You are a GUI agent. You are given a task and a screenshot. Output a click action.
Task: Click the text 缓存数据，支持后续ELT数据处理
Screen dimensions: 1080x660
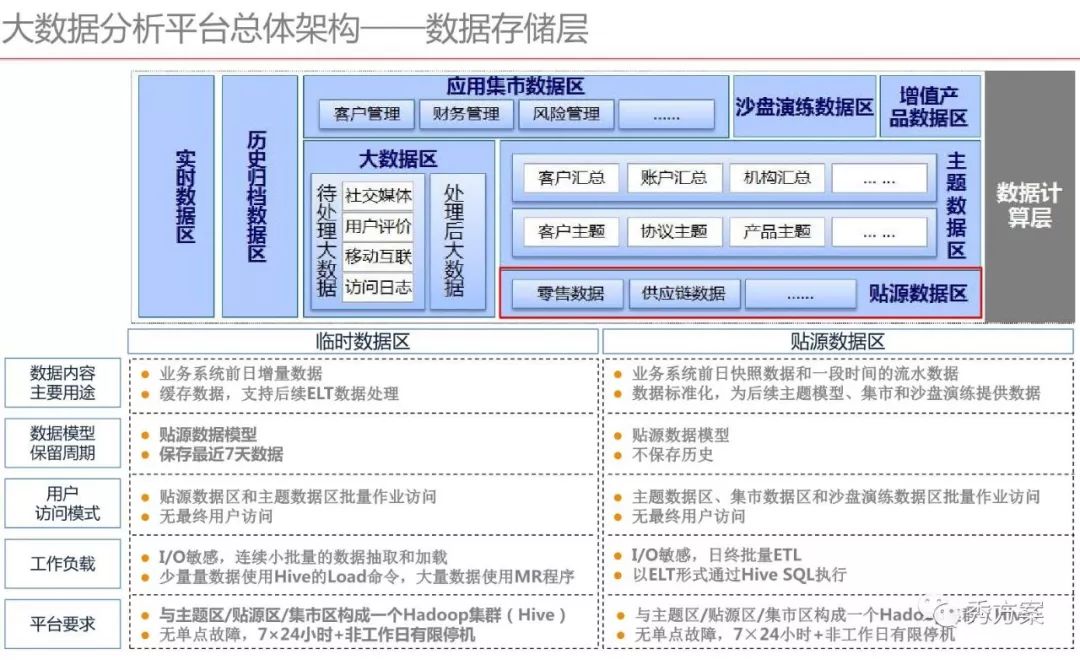pos(279,394)
